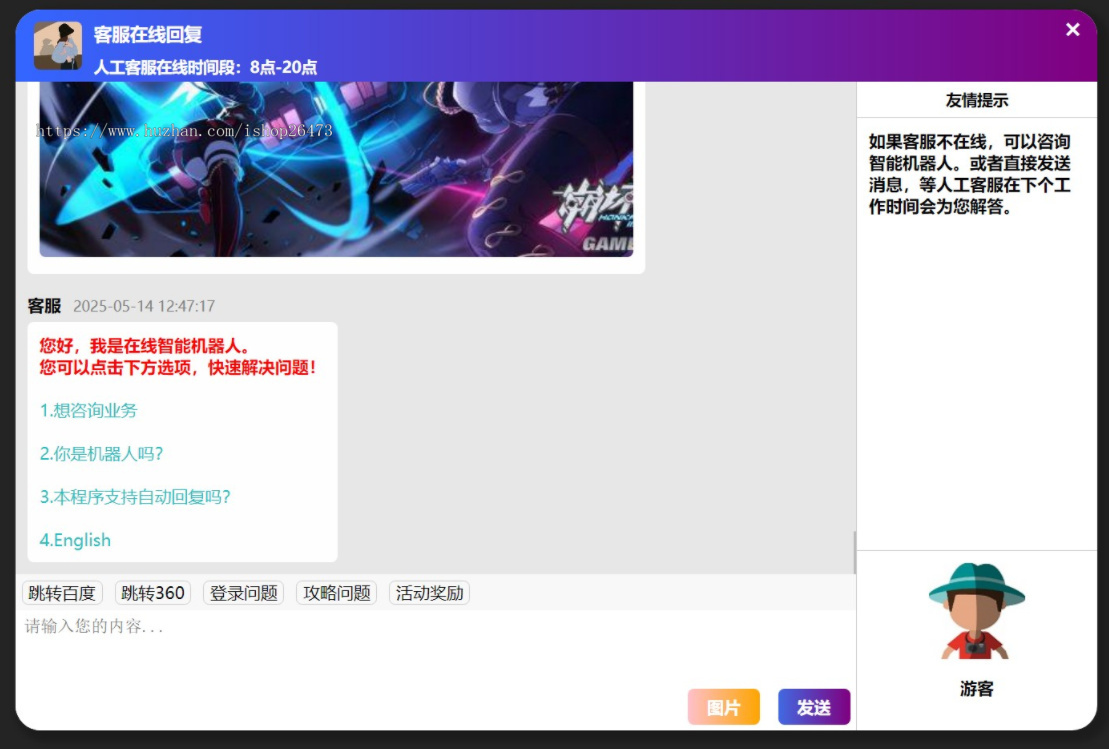The height and width of the screenshot is (749, 1109).
Task: Click the 友情提示 panel heading
Action: (977, 100)
